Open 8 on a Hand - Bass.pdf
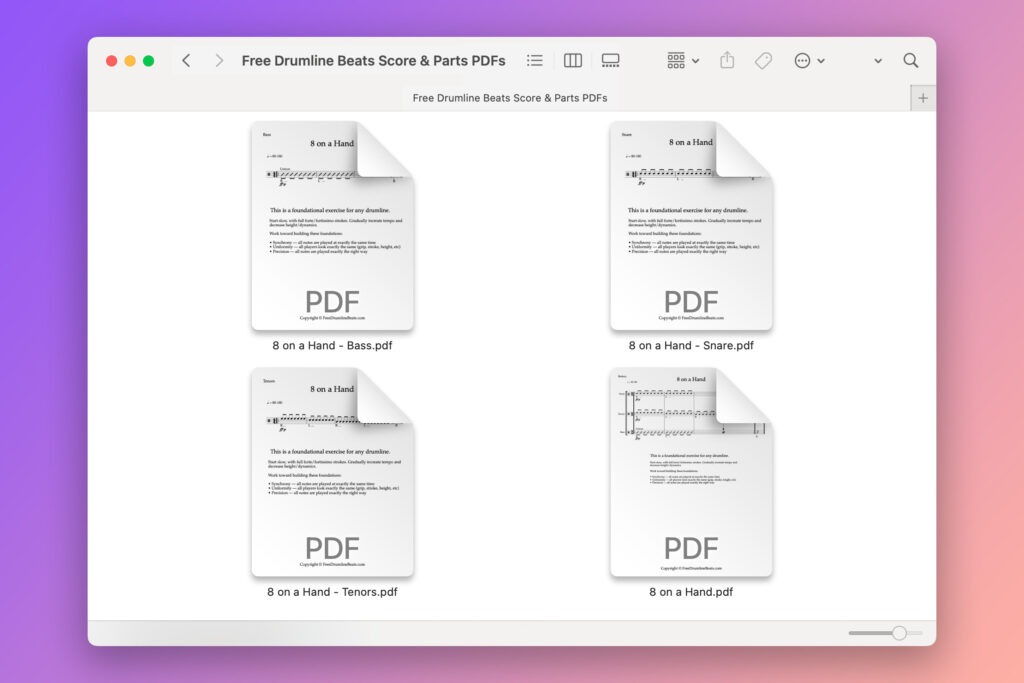Image resolution: width=1024 pixels, height=683 pixels. pos(330,224)
